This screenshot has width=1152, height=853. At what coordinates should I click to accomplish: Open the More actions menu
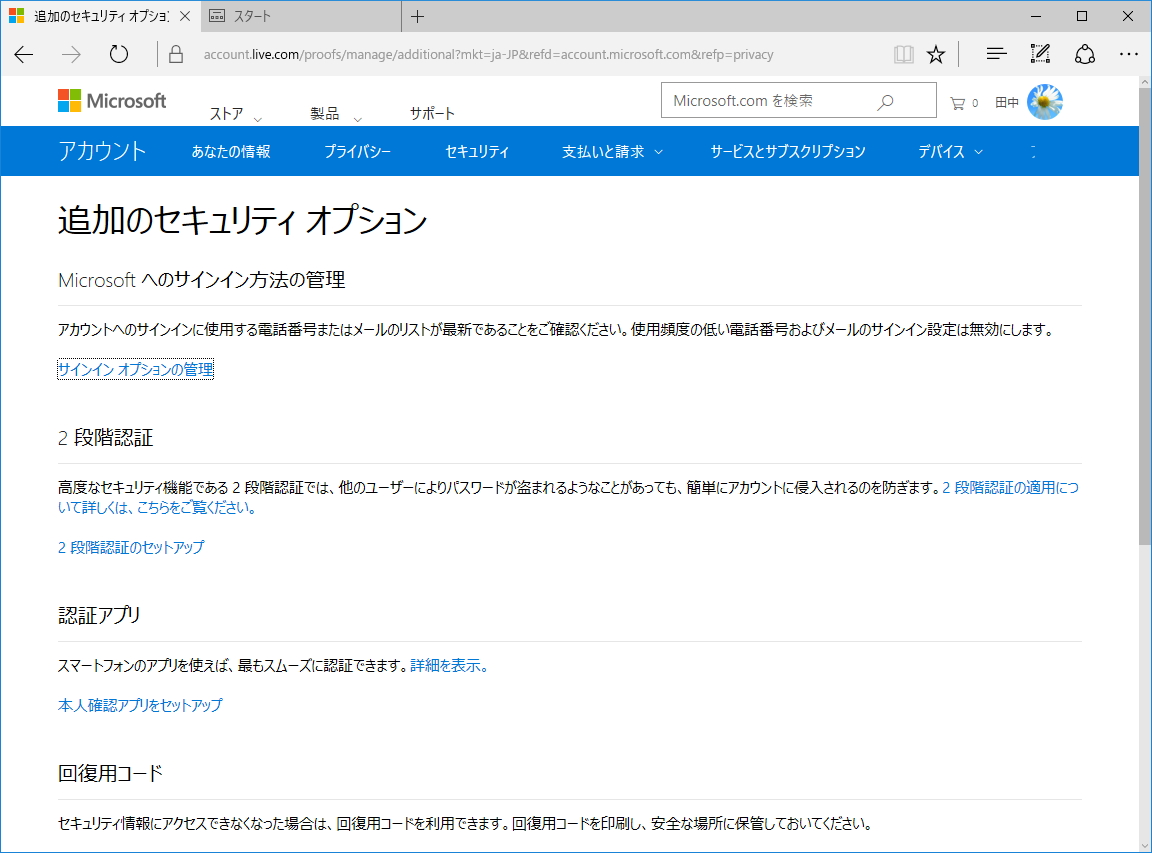pyautogui.click(x=1130, y=54)
